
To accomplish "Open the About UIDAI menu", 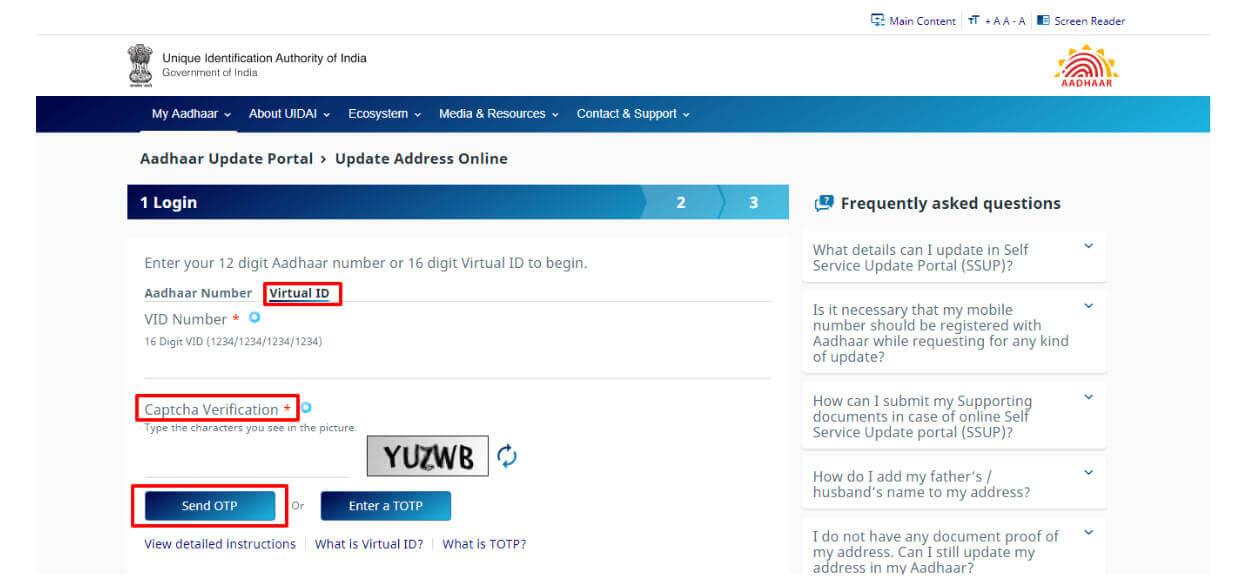I will point(289,114).
